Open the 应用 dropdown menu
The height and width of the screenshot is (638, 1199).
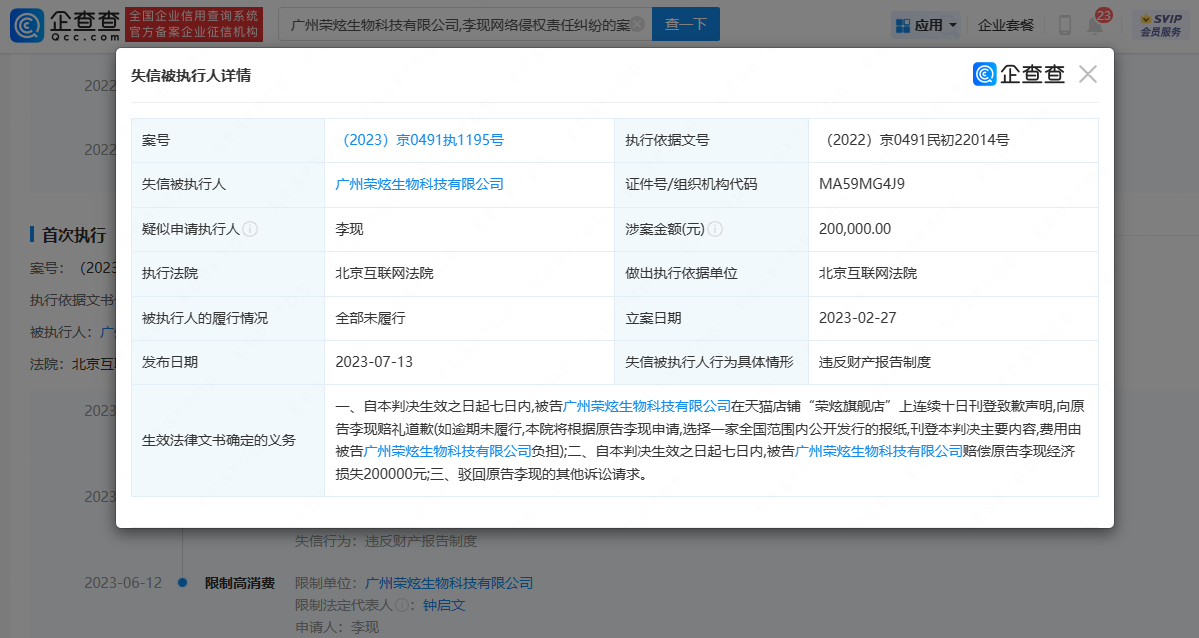point(926,25)
